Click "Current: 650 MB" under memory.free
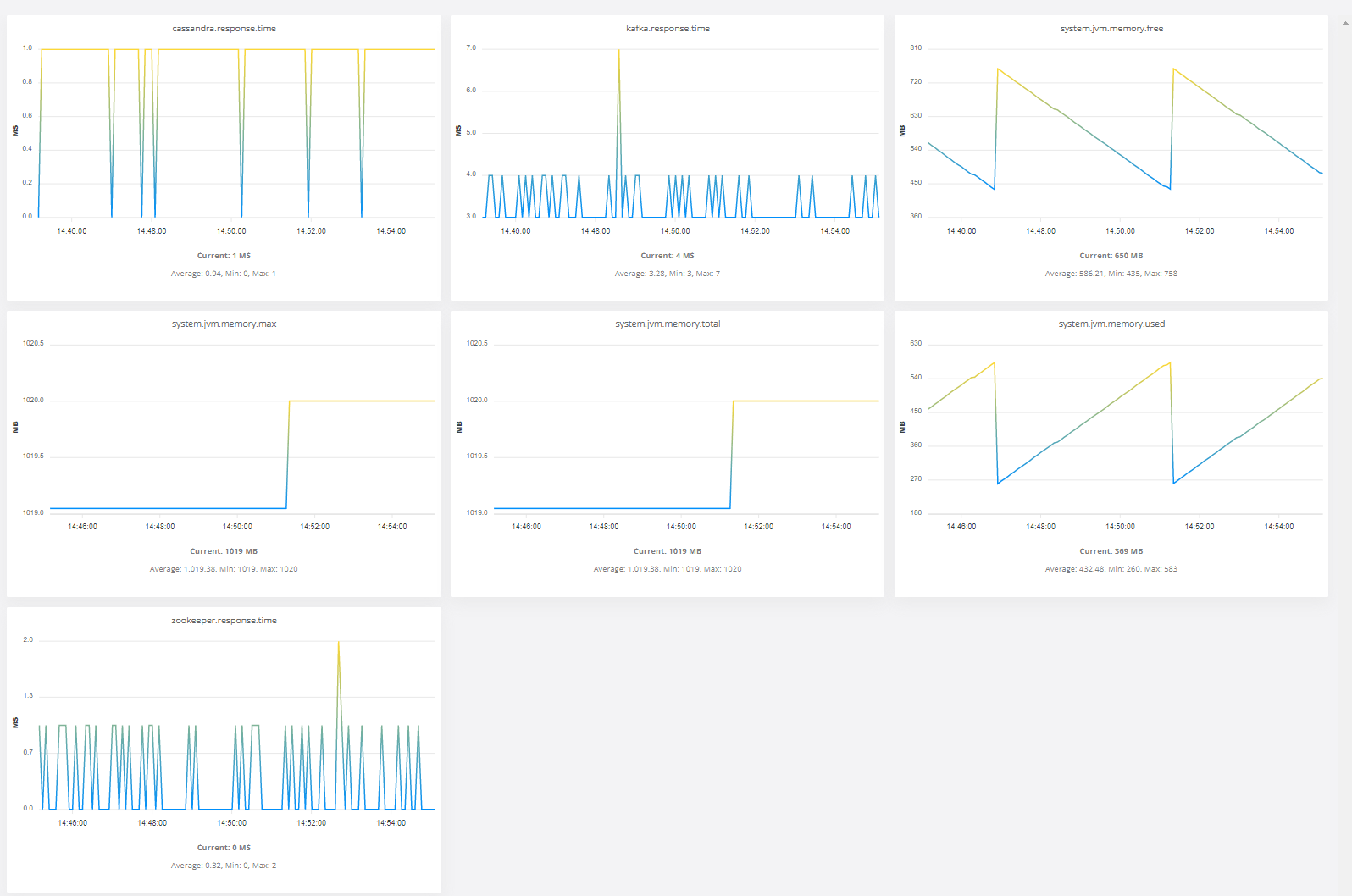The height and width of the screenshot is (896, 1352). [x=1111, y=256]
